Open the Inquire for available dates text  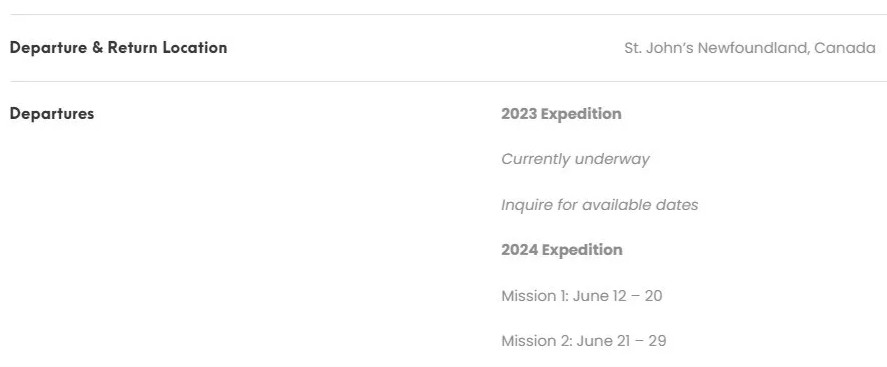[600, 205]
